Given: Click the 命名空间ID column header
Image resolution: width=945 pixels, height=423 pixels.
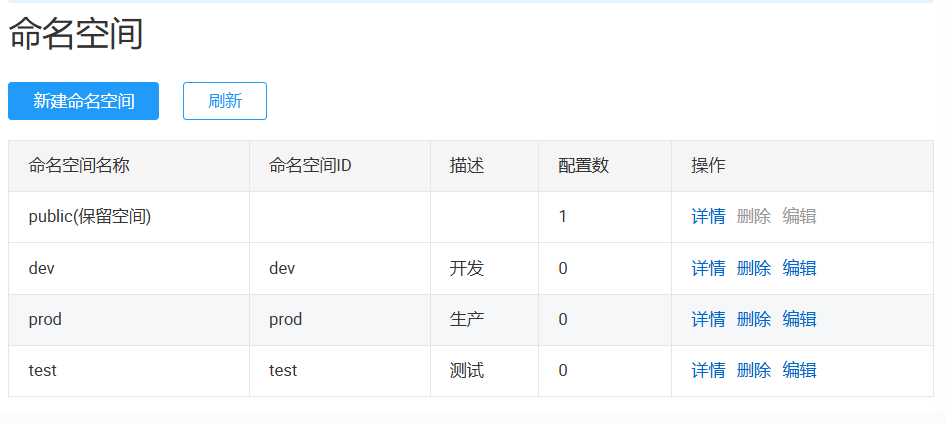Looking at the screenshot, I should (310, 166).
